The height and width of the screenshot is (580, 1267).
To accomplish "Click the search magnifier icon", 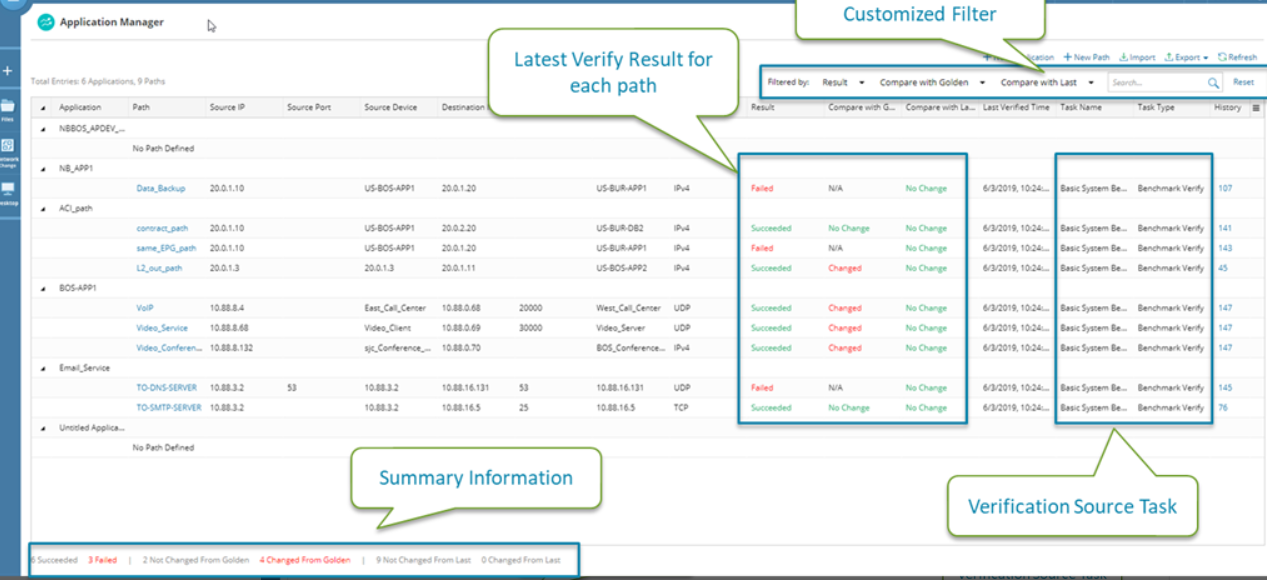I will point(1213,83).
